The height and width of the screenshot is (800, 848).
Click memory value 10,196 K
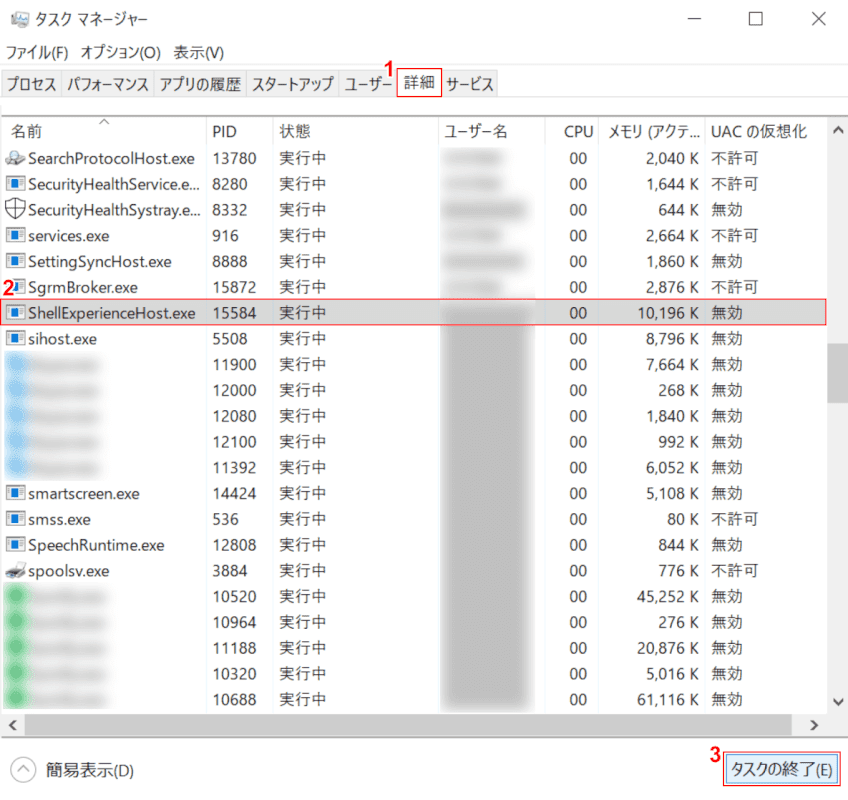click(668, 313)
